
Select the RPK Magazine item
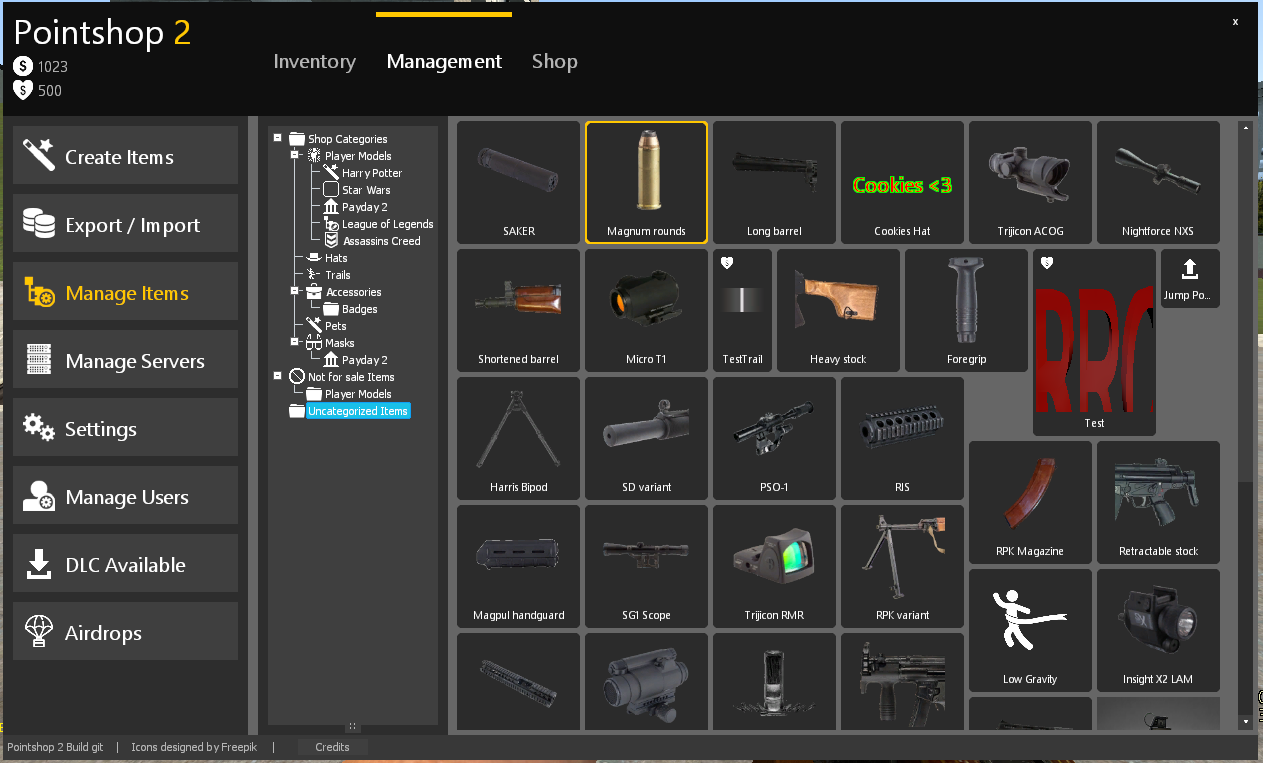pos(1031,502)
